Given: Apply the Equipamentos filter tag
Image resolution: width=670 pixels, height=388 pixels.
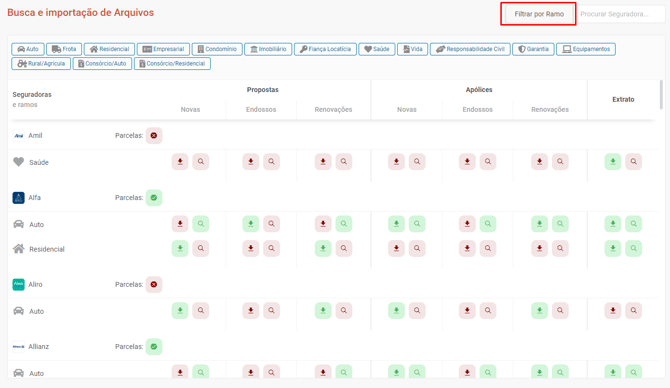Looking at the screenshot, I should click(586, 49).
